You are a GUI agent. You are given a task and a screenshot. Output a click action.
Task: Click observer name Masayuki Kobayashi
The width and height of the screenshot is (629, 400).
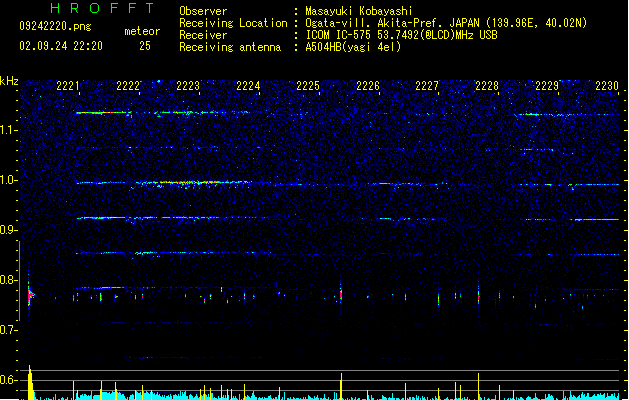click(359, 11)
